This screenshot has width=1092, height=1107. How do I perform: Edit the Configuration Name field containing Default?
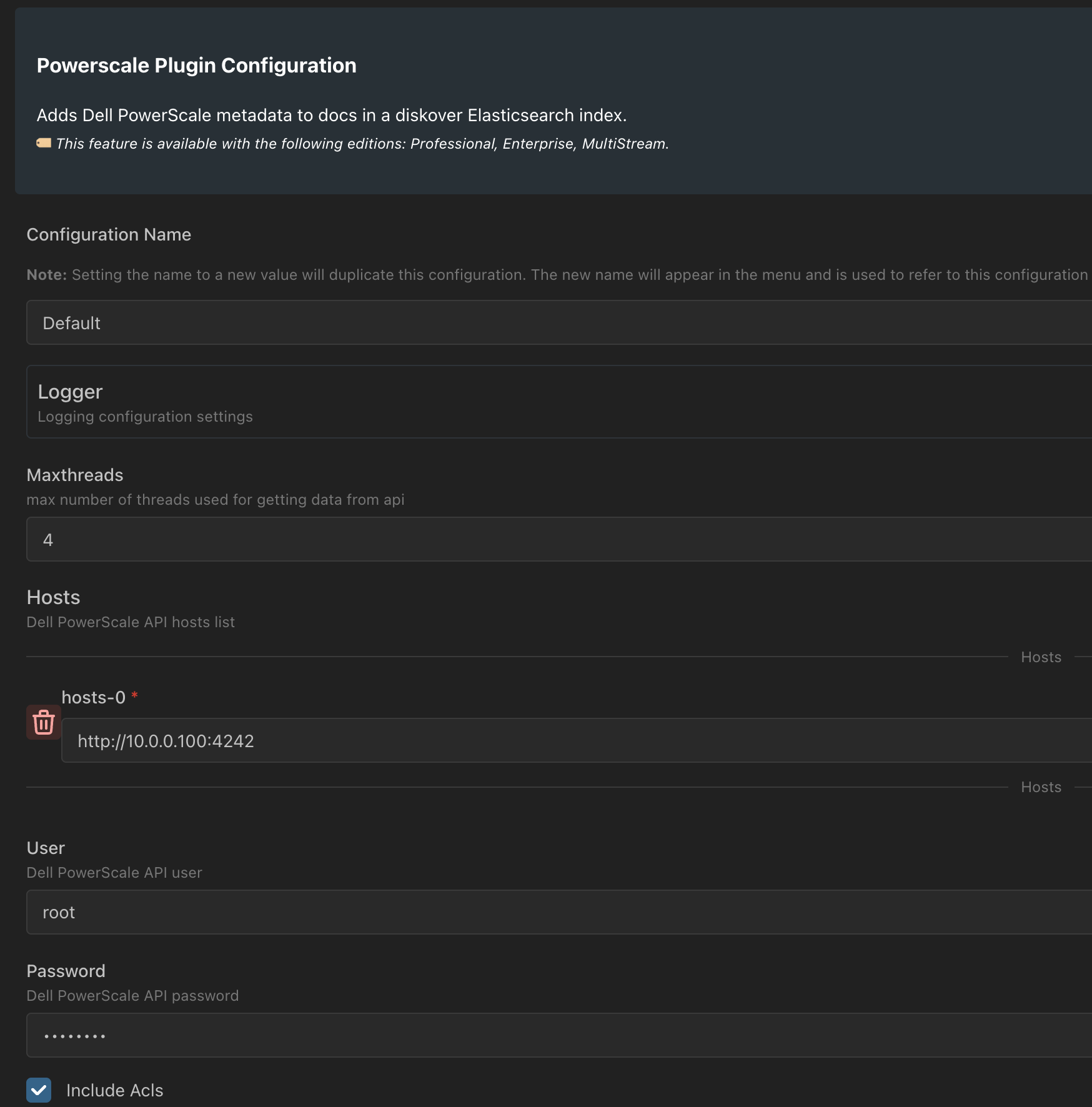(x=559, y=322)
